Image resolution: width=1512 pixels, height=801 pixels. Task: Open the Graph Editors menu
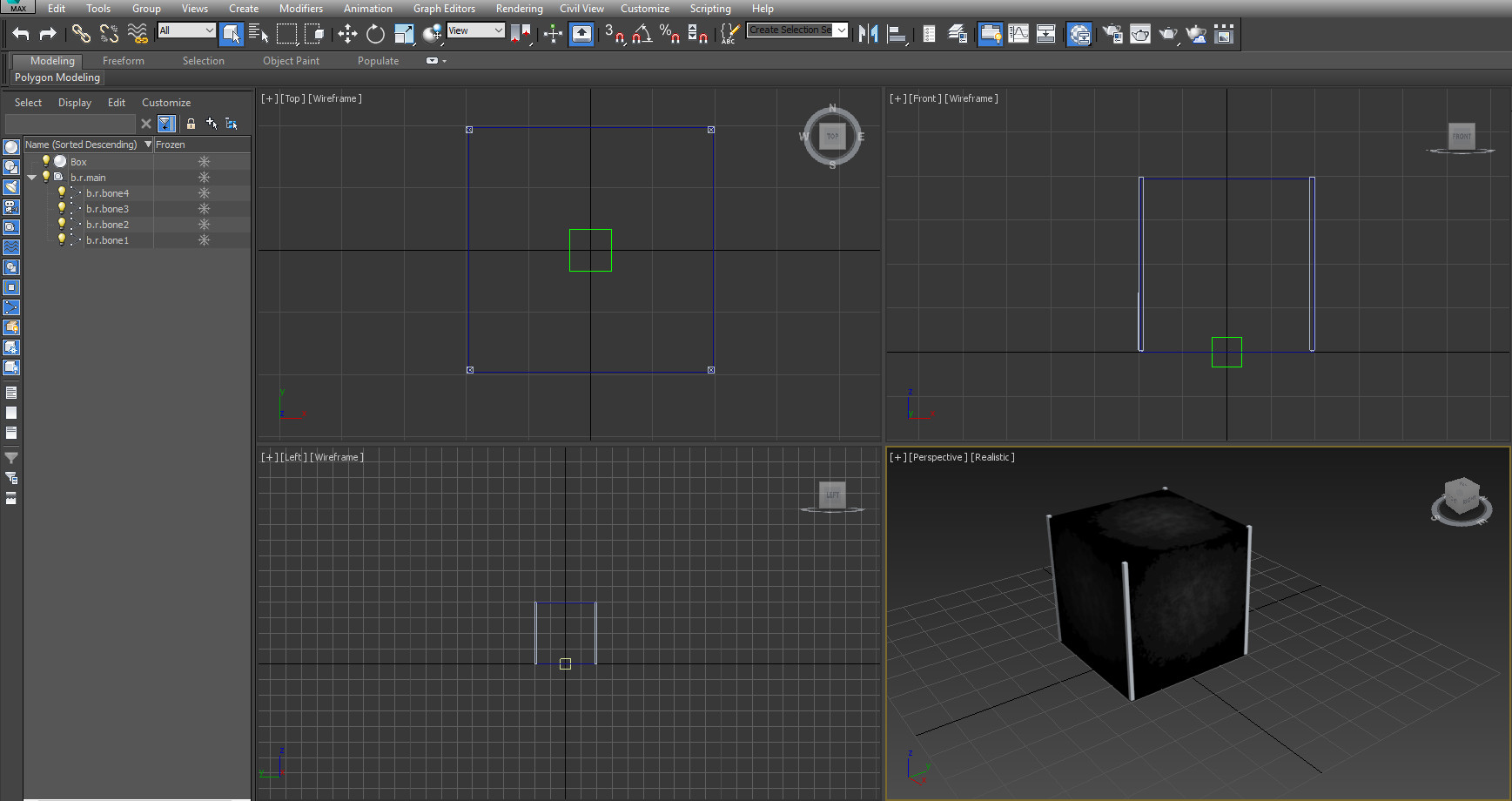pos(444,9)
